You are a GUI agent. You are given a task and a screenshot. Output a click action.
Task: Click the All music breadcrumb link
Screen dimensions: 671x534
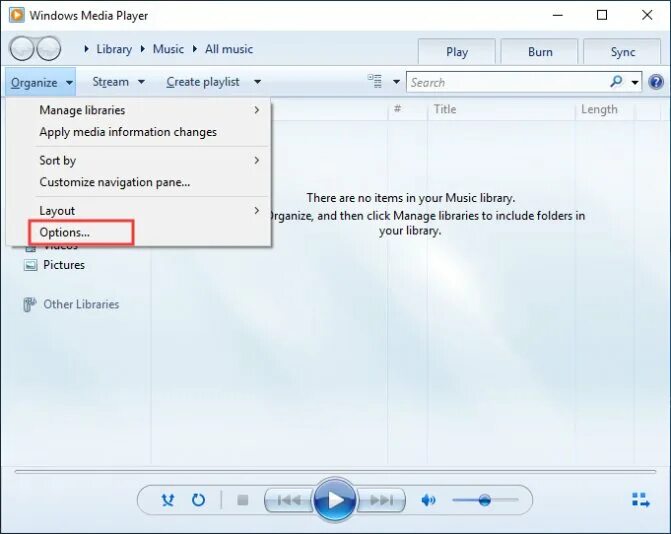(229, 49)
